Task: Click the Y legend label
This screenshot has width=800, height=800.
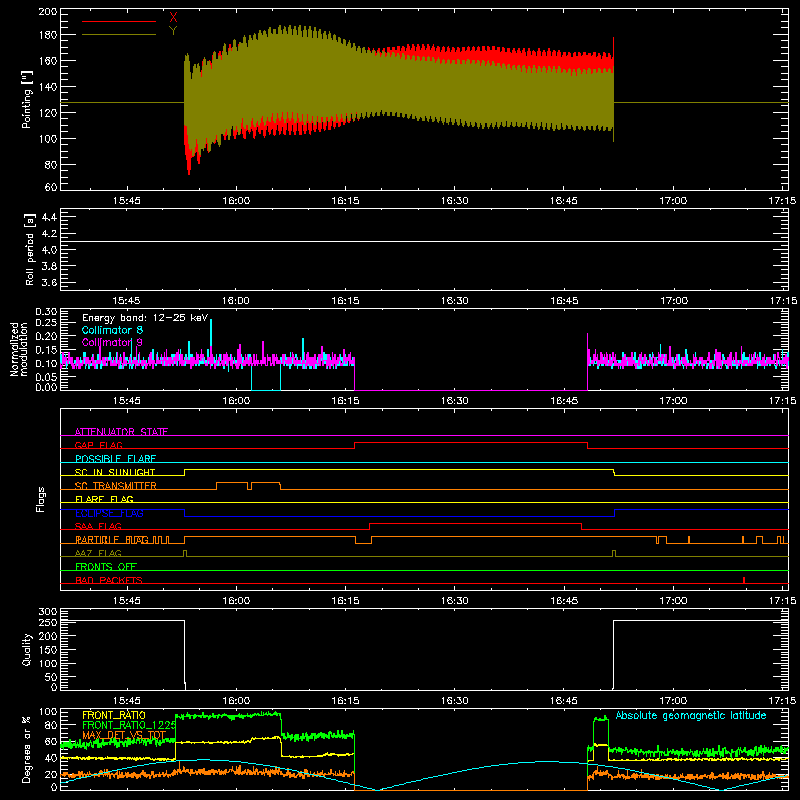Action: pos(173,31)
